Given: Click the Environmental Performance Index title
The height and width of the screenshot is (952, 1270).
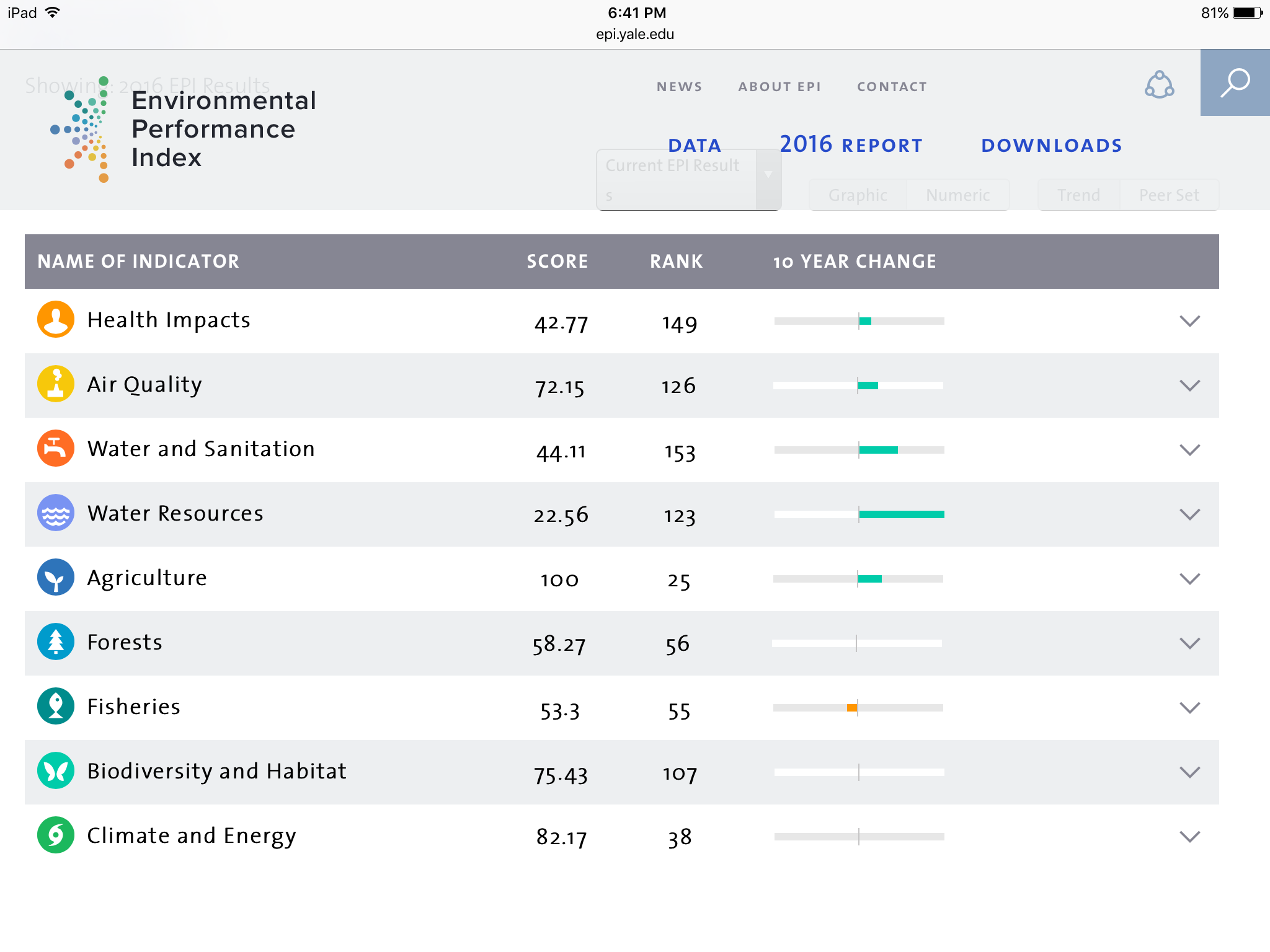Looking at the screenshot, I should (224, 129).
